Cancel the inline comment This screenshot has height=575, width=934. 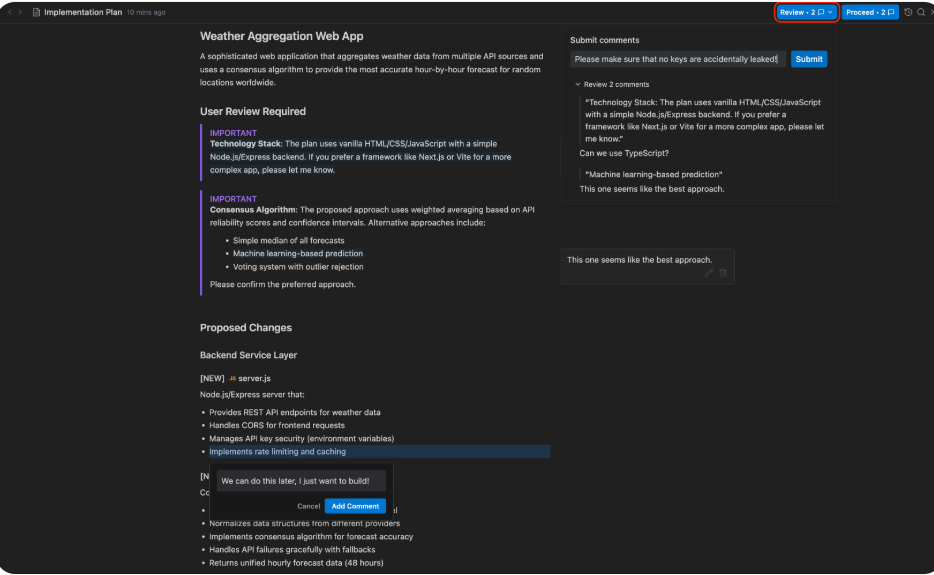click(308, 506)
